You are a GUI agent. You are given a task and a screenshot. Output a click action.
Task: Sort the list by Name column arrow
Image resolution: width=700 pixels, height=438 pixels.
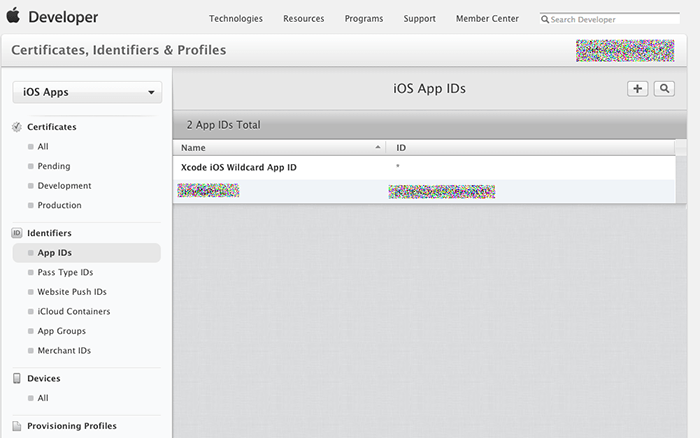tap(378, 147)
